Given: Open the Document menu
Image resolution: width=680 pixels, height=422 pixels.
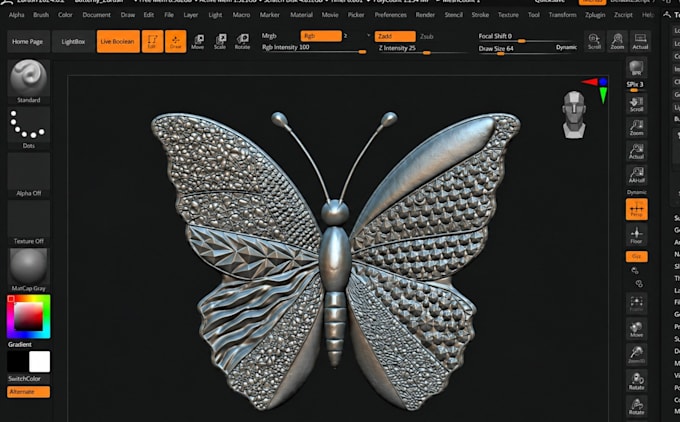Looking at the screenshot, I should [96, 15].
